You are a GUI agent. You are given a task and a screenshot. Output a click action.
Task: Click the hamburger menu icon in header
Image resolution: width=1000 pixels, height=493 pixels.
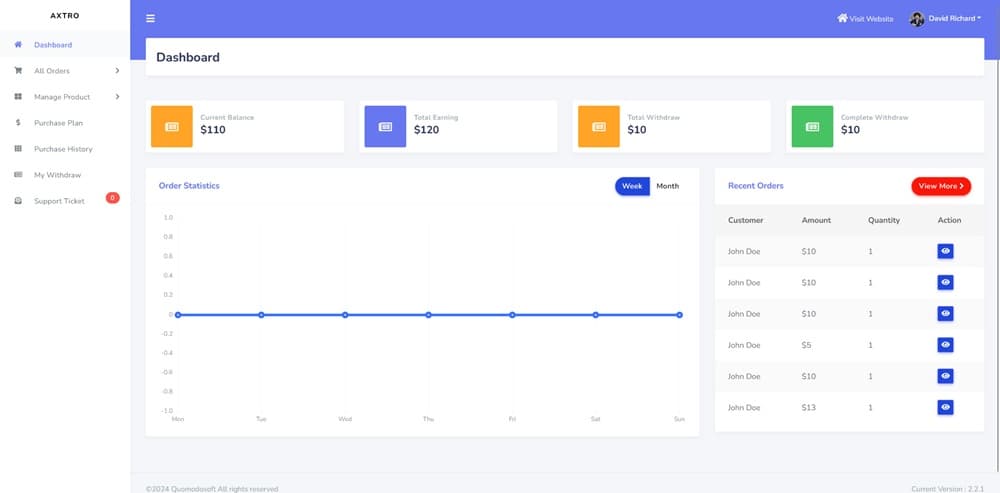pyautogui.click(x=151, y=19)
